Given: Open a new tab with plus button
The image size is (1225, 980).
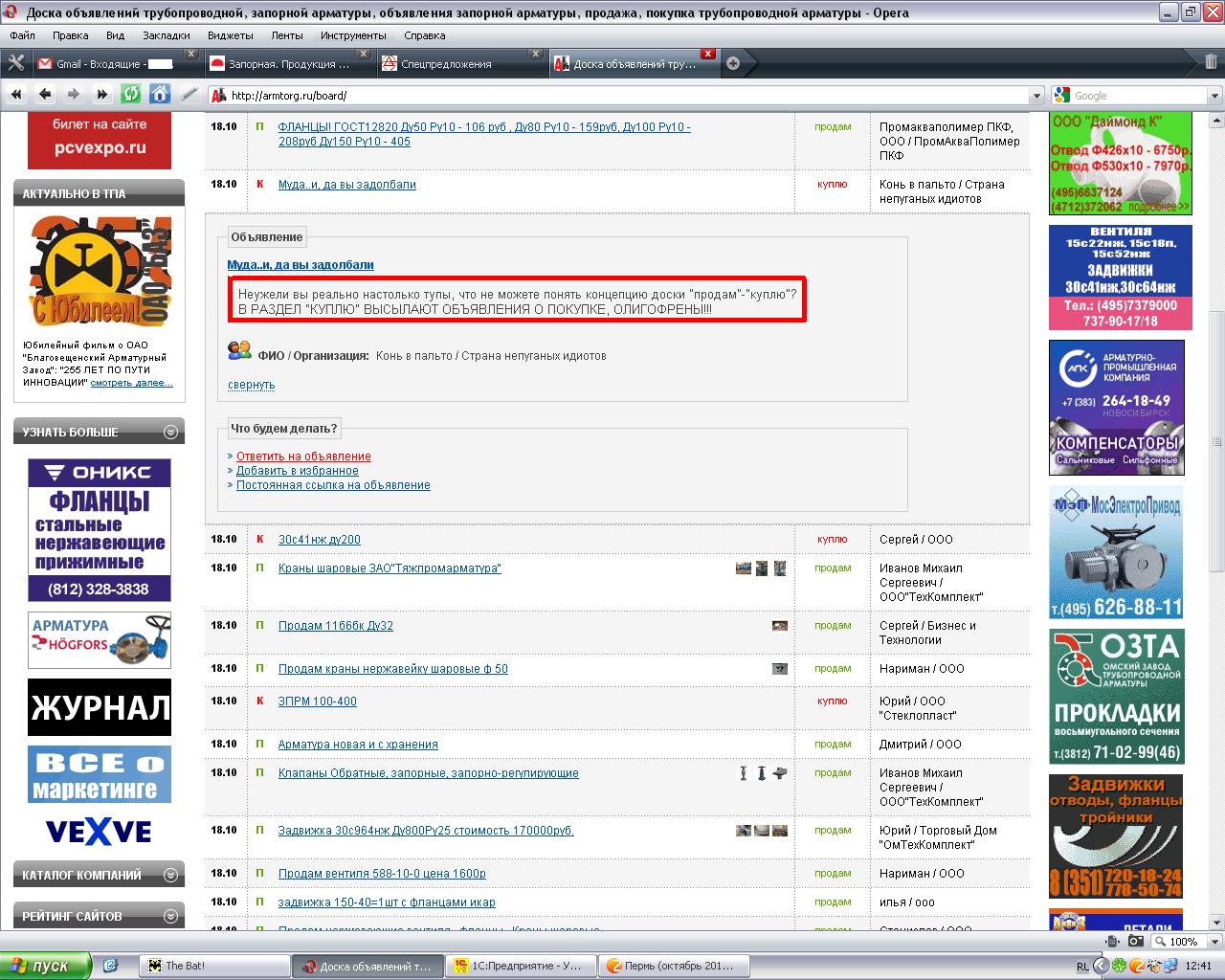Looking at the screenshot, I should pyautogui.click(x=733, y=63).
